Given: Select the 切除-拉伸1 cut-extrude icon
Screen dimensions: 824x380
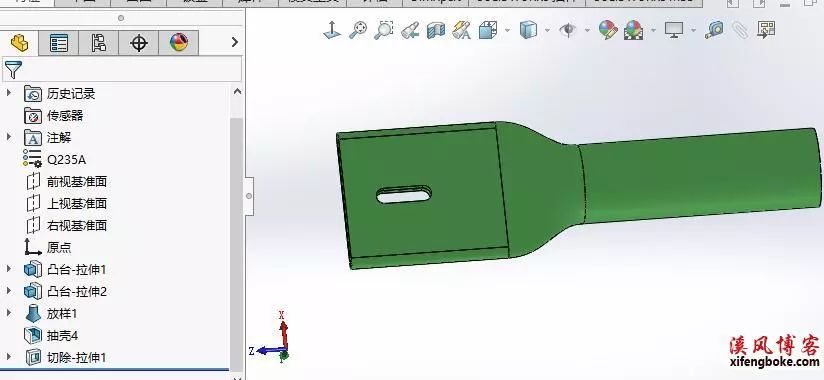Looking at the screenshot, I should click(x=33, y=357).
